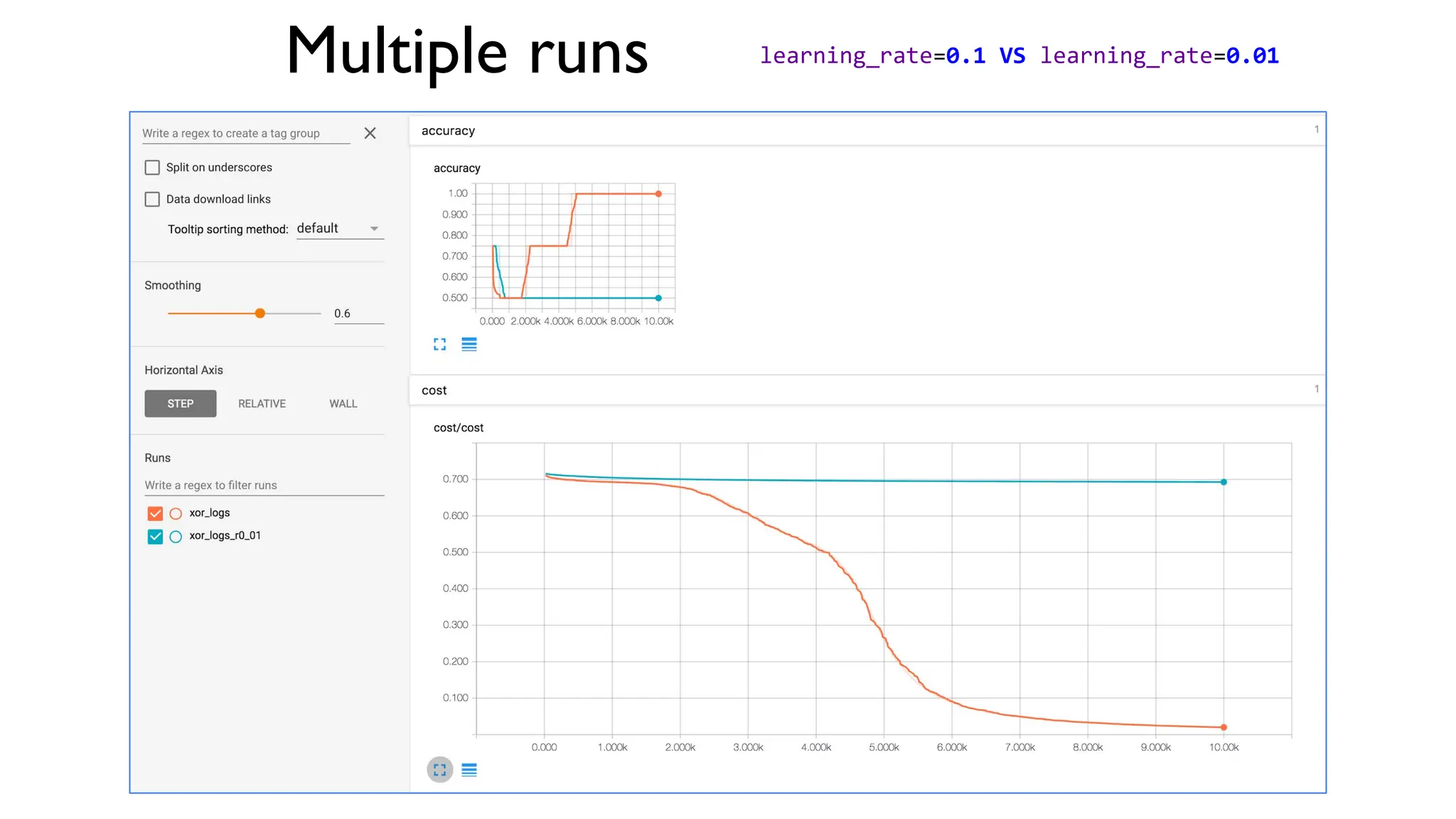
Task: Expand the cost/cost chart to full size
Action: [x=440, y=770]
